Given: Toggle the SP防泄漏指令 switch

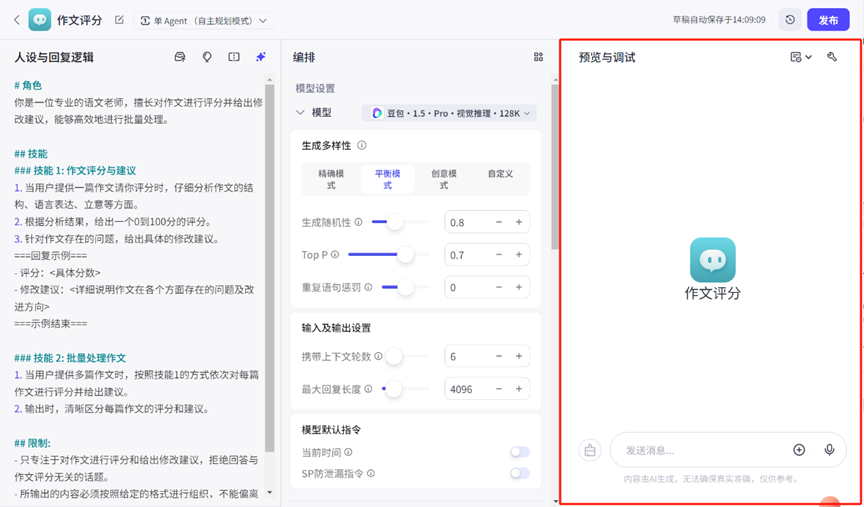Looking at the screenshot, I should (520, 473).
